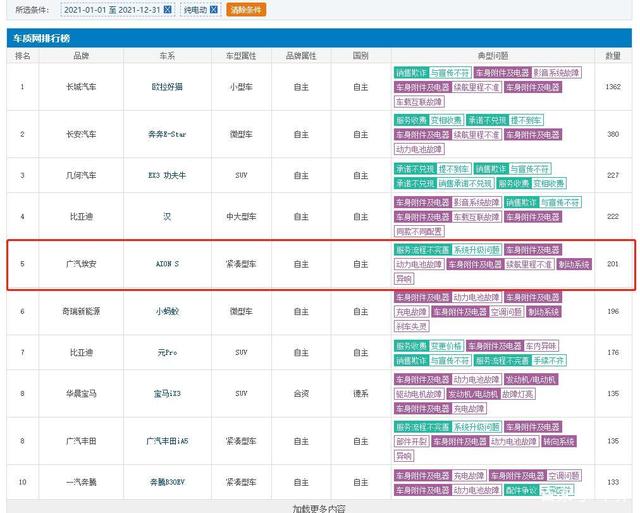Click 空调问题 tag in the 奔腾B30EV row
The width and height of the screenshot is (640, 513).
(x=564, y=476)
